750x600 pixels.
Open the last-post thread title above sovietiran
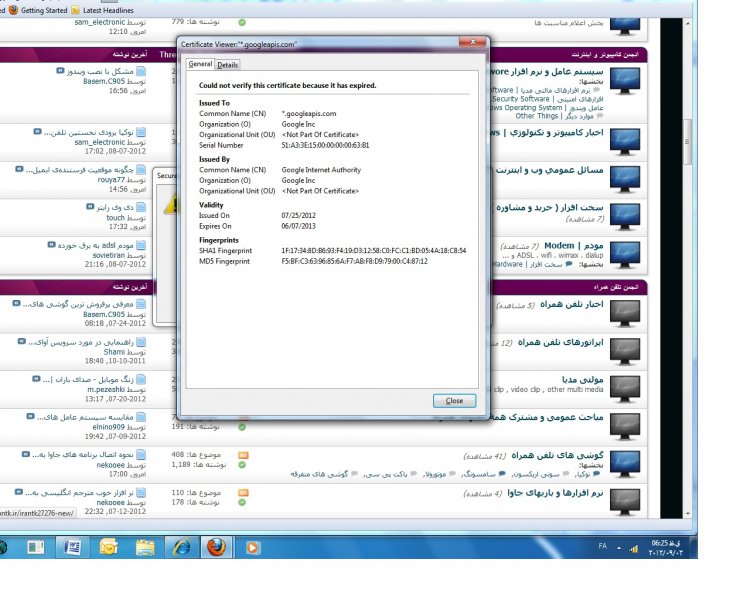(96, 245)
